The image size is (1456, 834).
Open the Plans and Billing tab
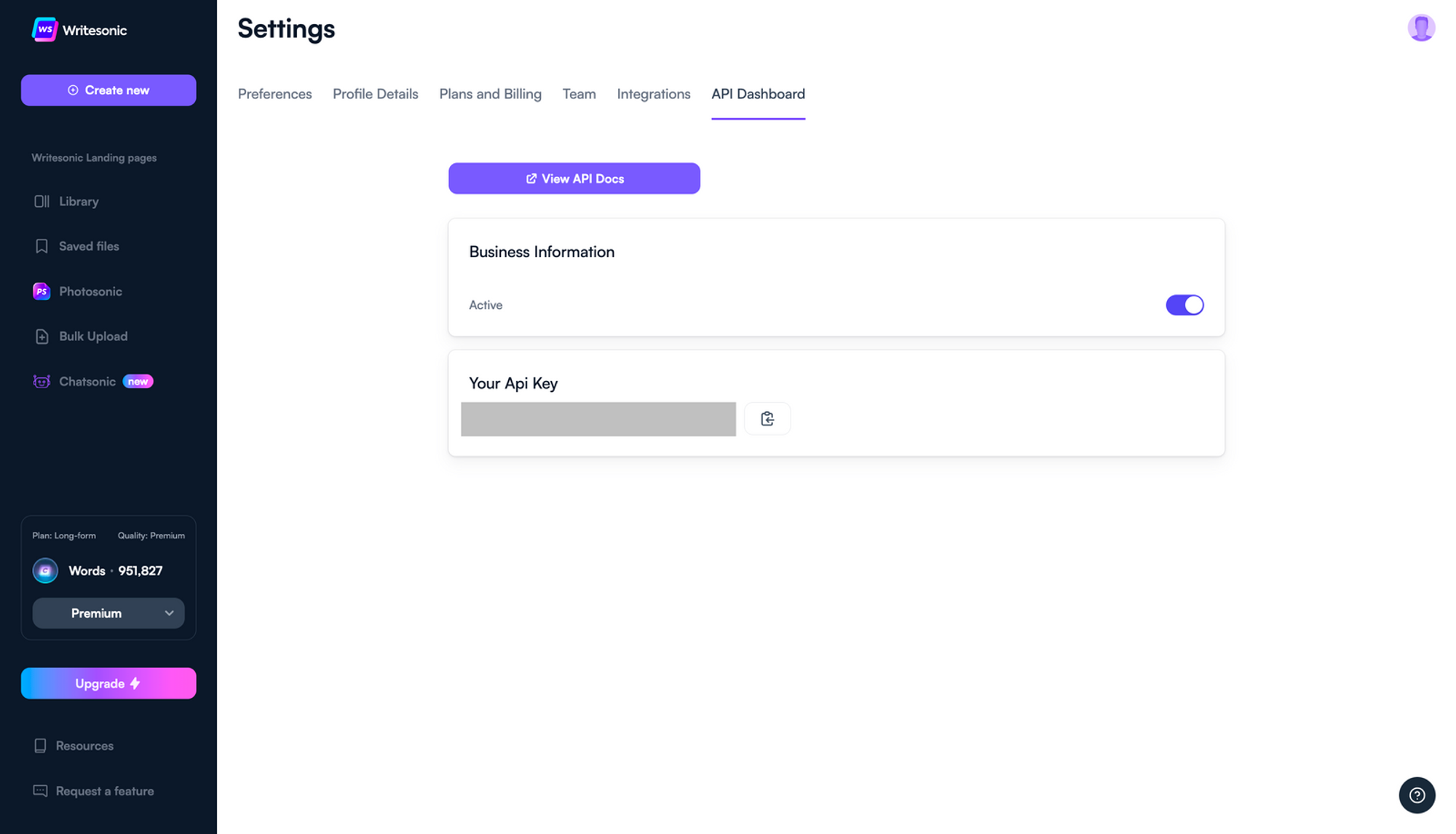click(x=490, y=94)
